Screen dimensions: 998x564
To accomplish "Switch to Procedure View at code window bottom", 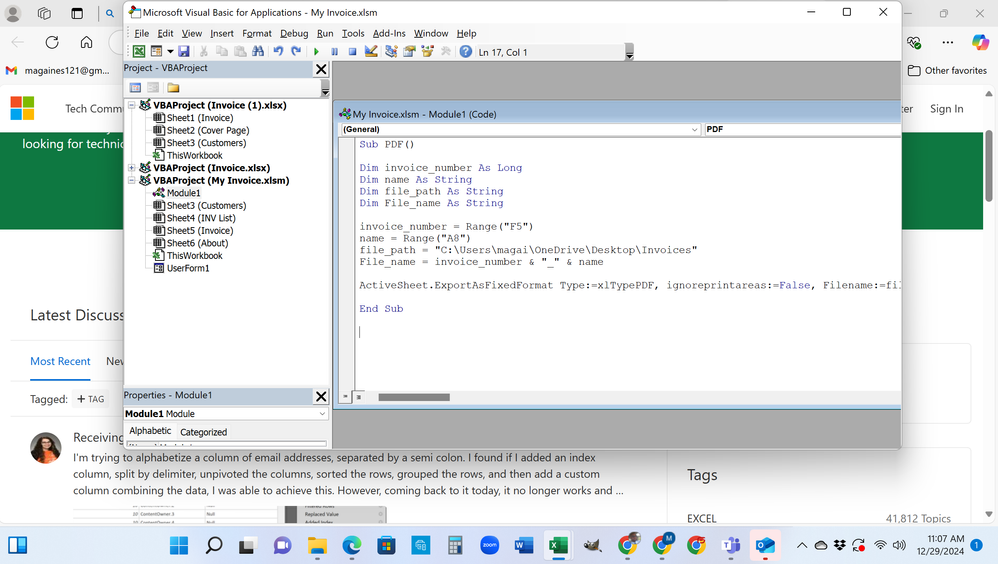I will click(346, 397).
